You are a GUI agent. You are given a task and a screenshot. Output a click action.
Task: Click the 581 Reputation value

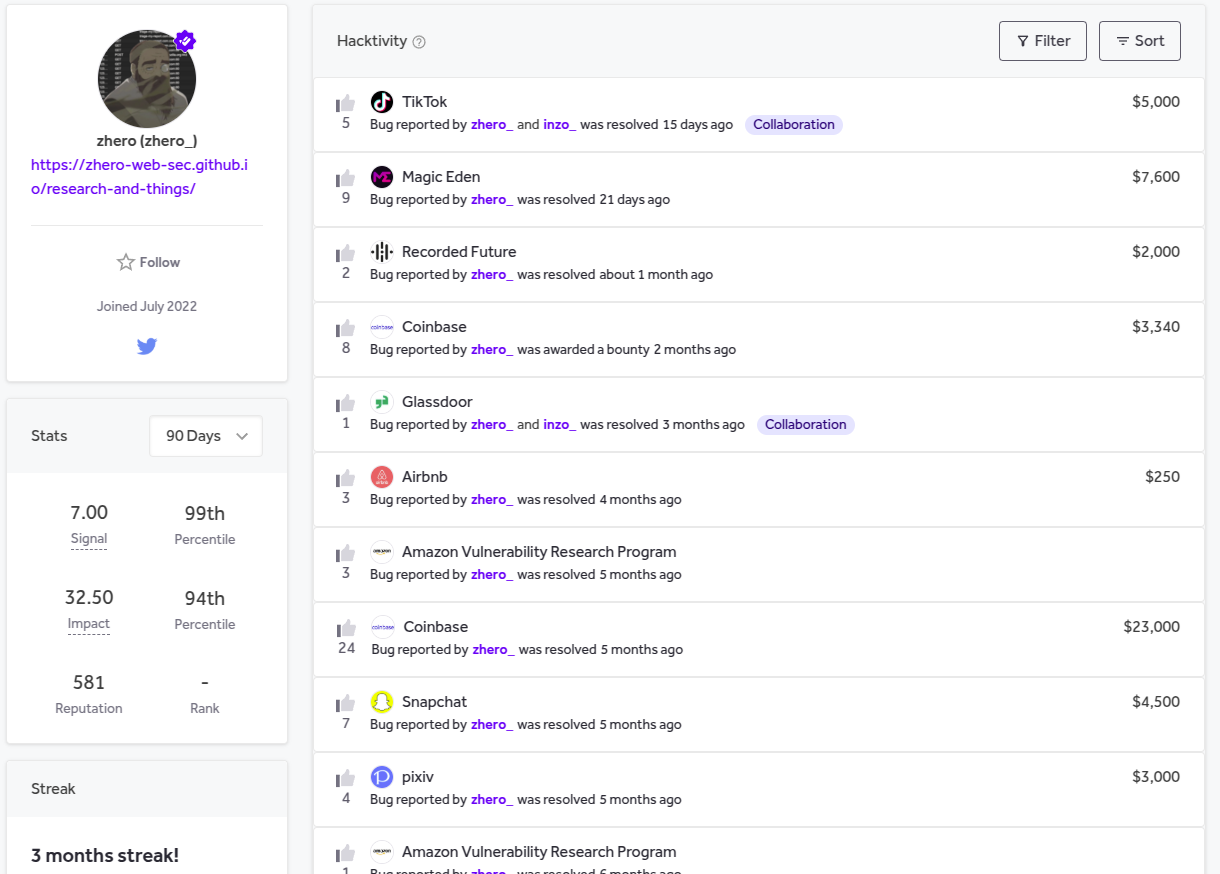89,683
